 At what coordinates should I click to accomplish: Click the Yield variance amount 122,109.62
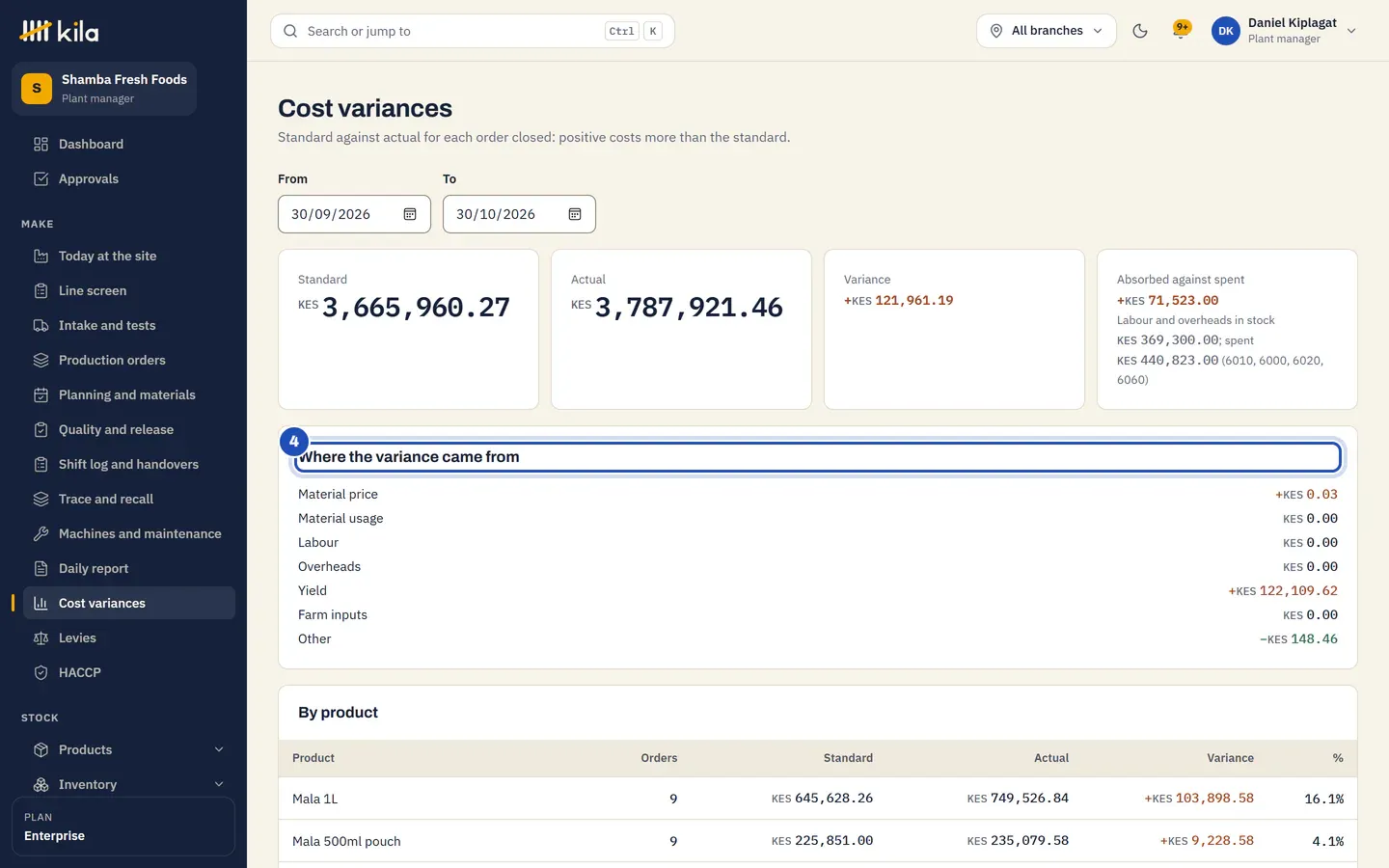coord(1283,590)
